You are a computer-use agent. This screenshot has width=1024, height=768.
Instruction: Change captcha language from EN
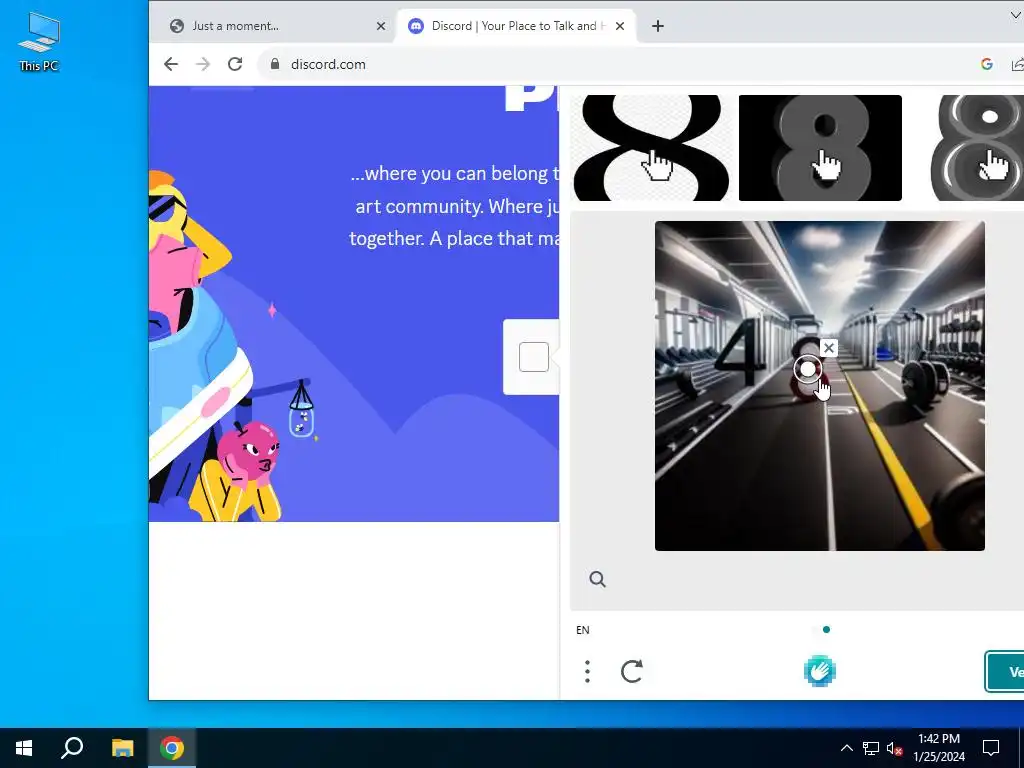point(583,630)
